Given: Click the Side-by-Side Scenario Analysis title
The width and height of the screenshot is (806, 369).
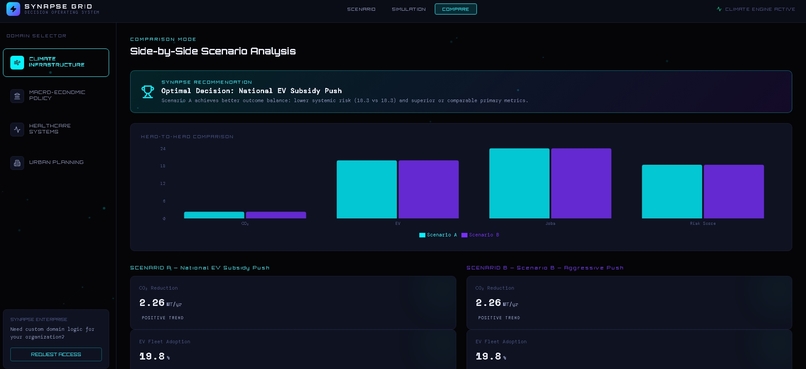Looking at the screenshot, I should [x=213, y=51].
